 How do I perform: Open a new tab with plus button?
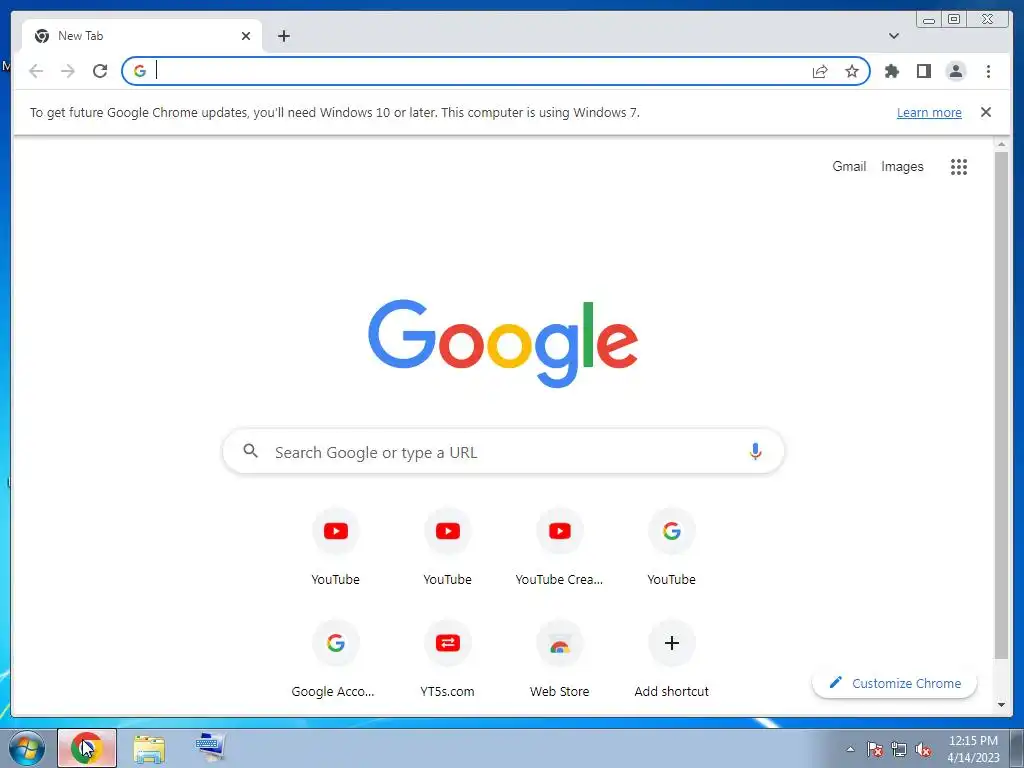pos(283,36)
